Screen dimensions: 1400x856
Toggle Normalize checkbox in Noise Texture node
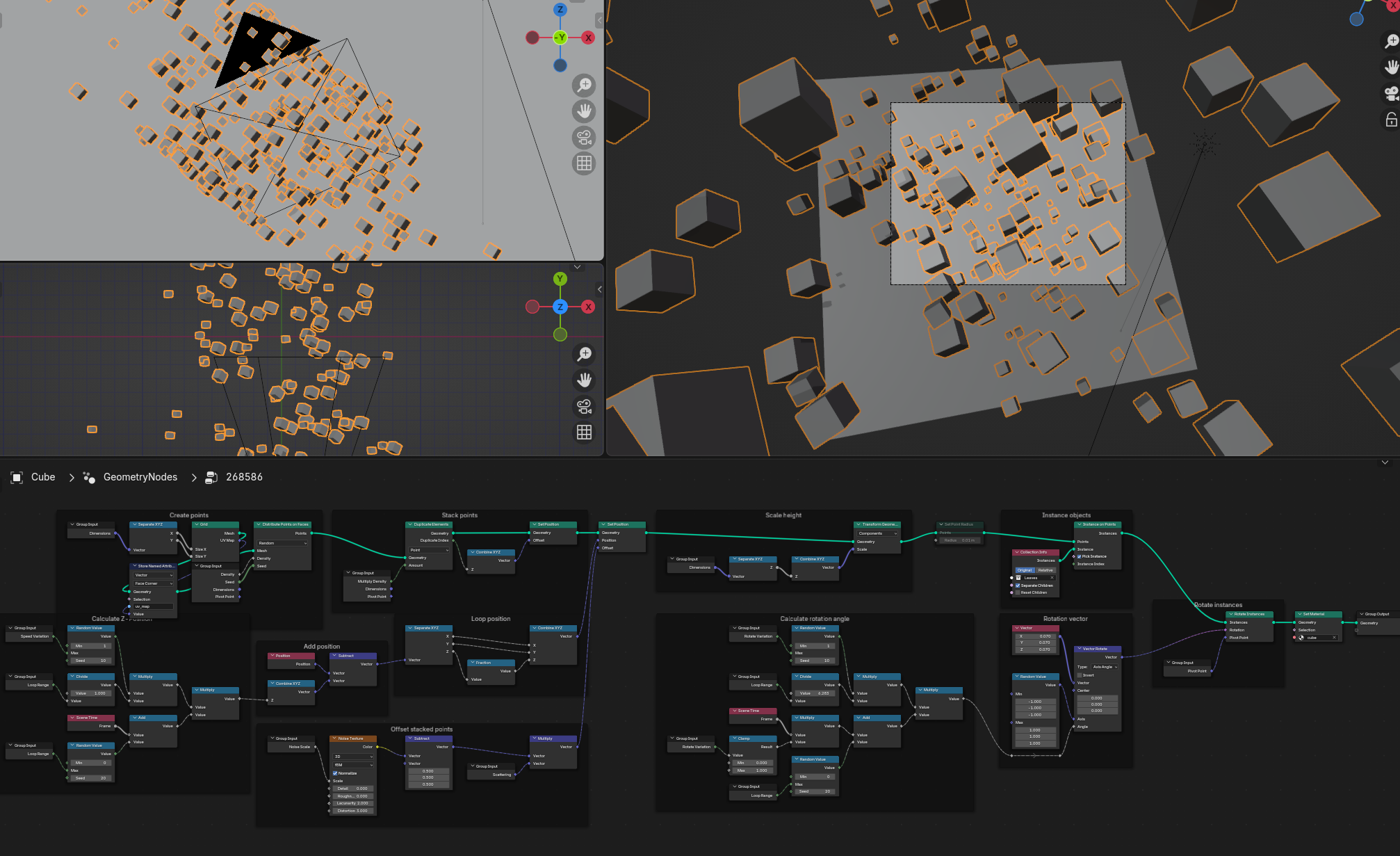pos(335,773)
